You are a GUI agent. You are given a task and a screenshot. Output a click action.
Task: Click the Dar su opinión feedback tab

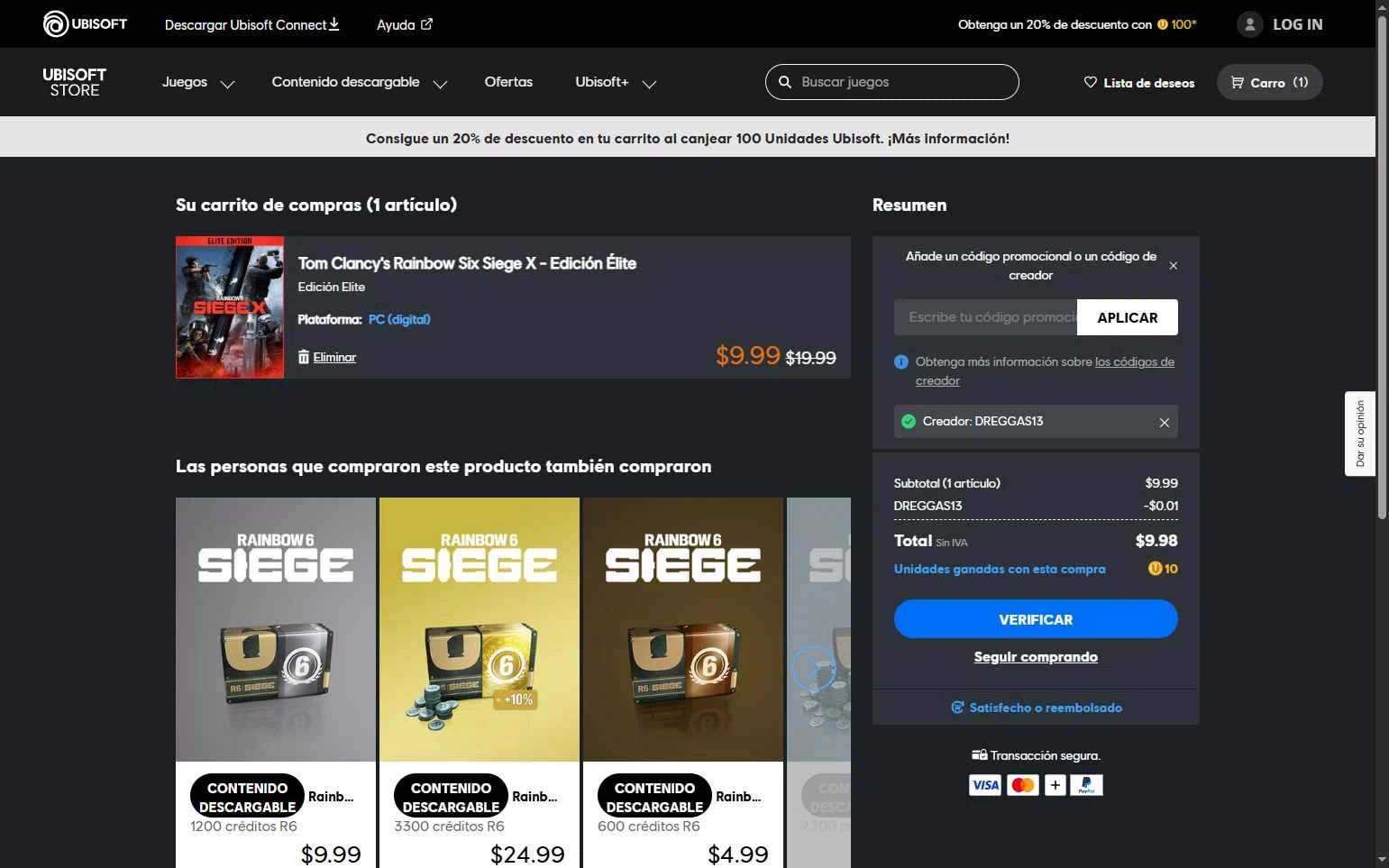click(1360, 434)
